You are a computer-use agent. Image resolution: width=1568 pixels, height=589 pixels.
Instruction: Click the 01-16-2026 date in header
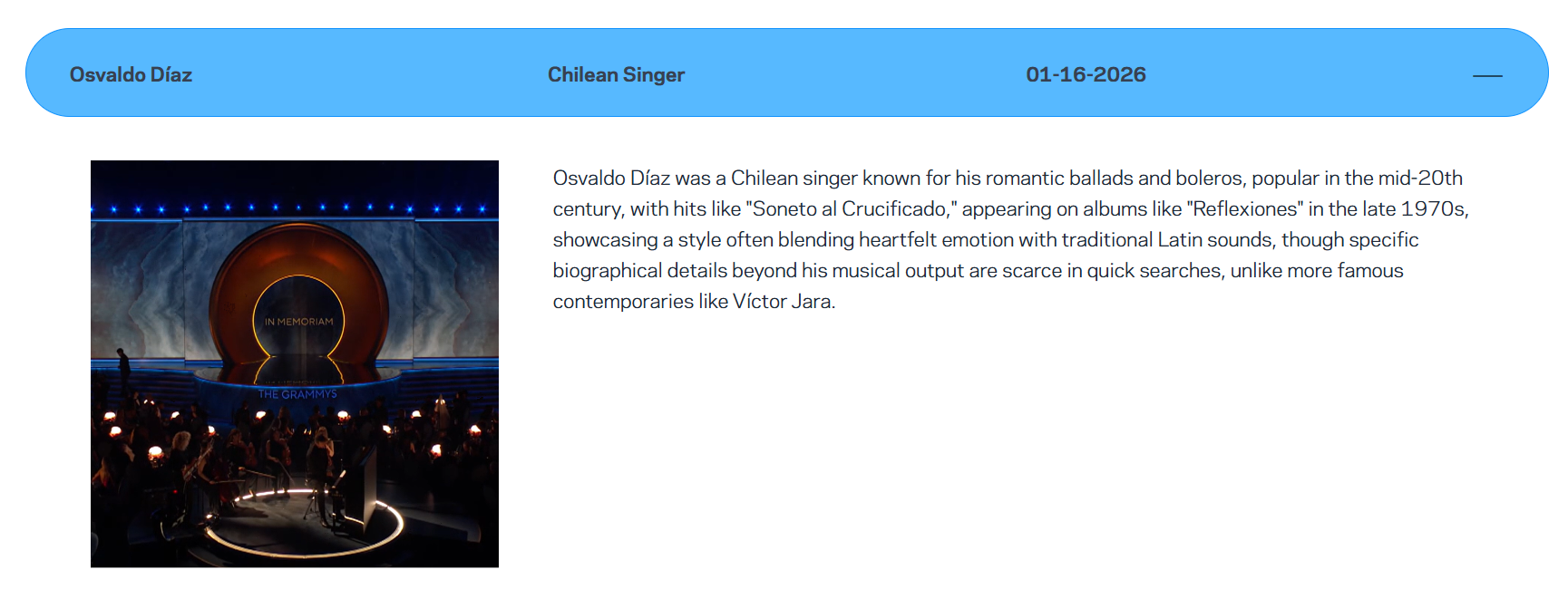1086,75
